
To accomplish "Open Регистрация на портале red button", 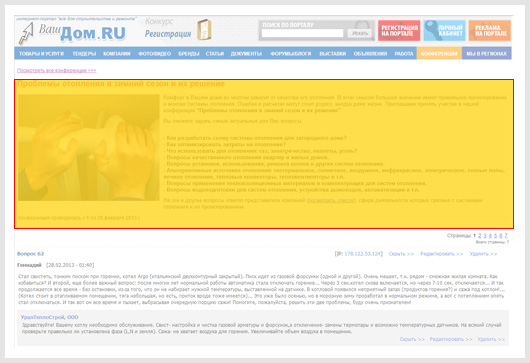I will tap(399, 30).
